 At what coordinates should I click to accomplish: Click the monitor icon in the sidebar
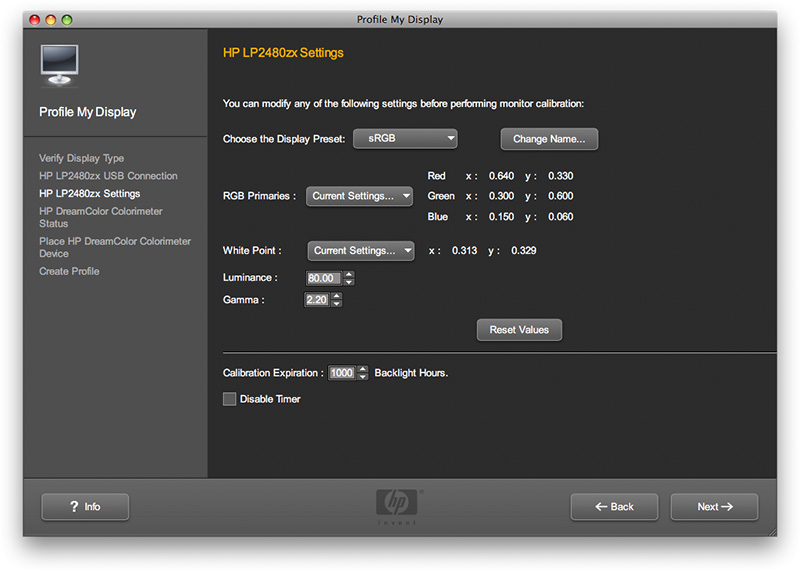coord(59,65)
